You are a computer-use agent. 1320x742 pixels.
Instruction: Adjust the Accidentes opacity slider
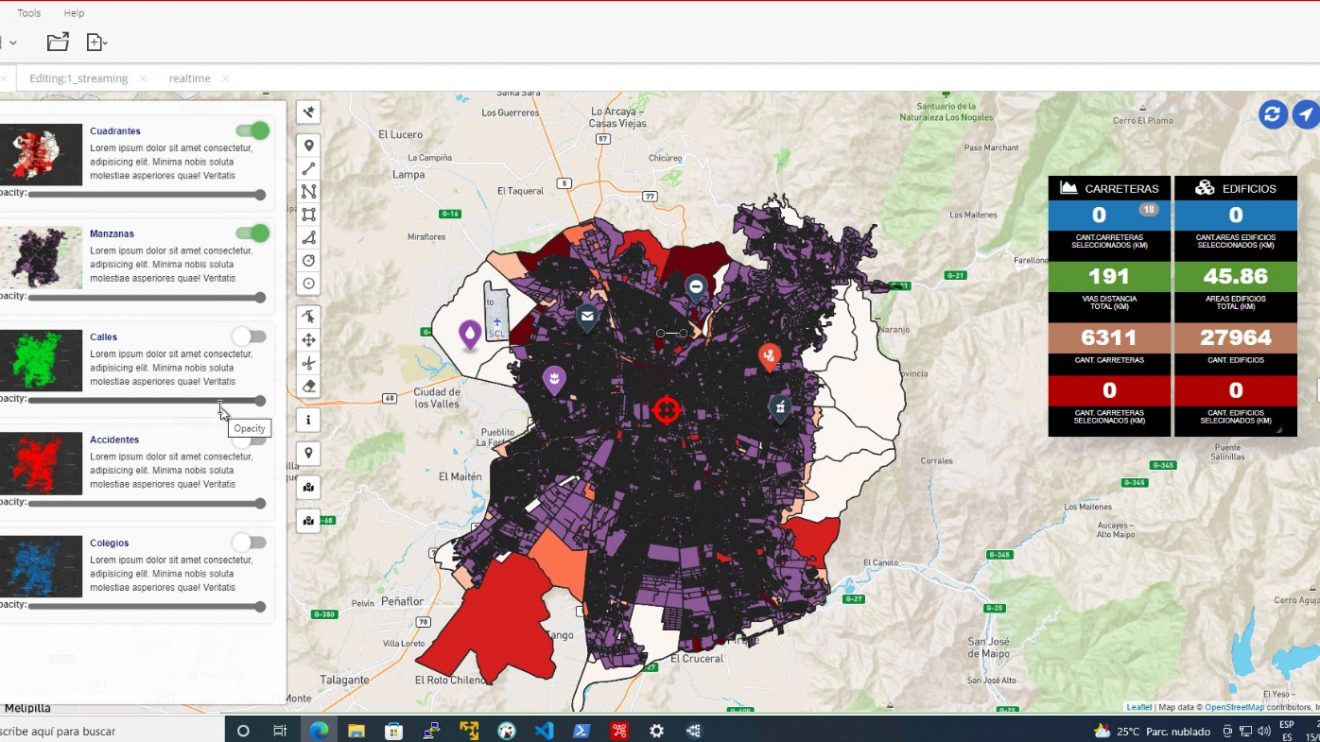click(x=146, y=503)
